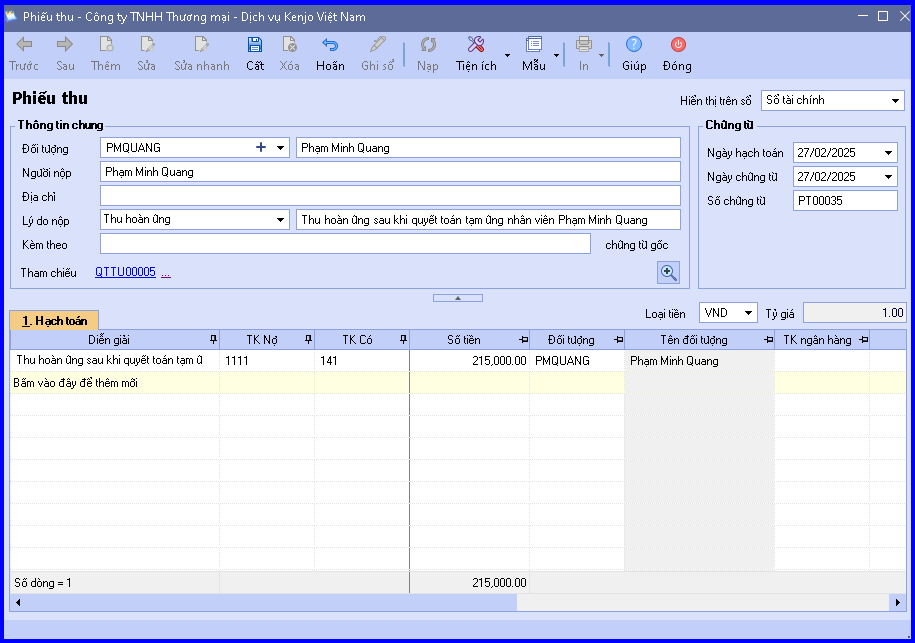Click the Mẫu template icon
Screen dimensions: 915x643
533,45
